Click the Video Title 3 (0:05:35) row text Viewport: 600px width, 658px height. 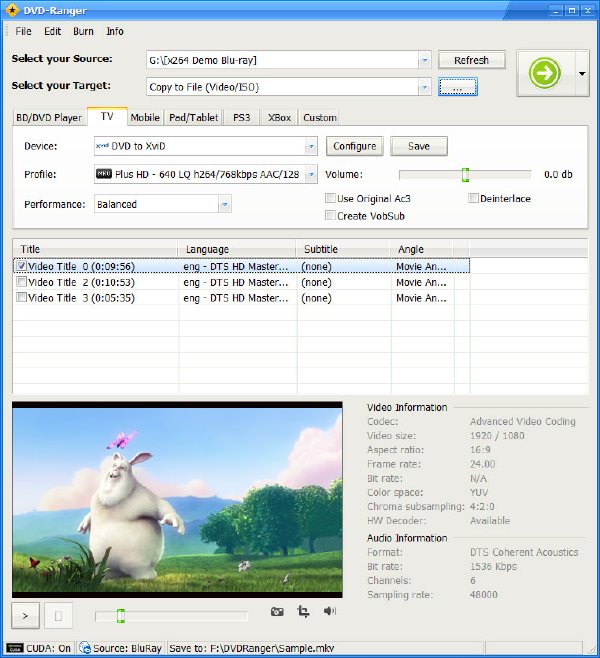click(81, 298)
